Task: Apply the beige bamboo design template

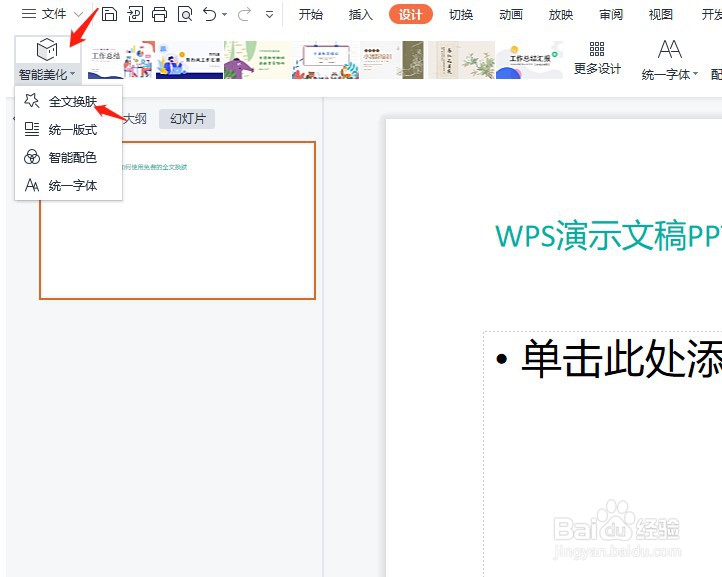Action: [x=461, y=60]
